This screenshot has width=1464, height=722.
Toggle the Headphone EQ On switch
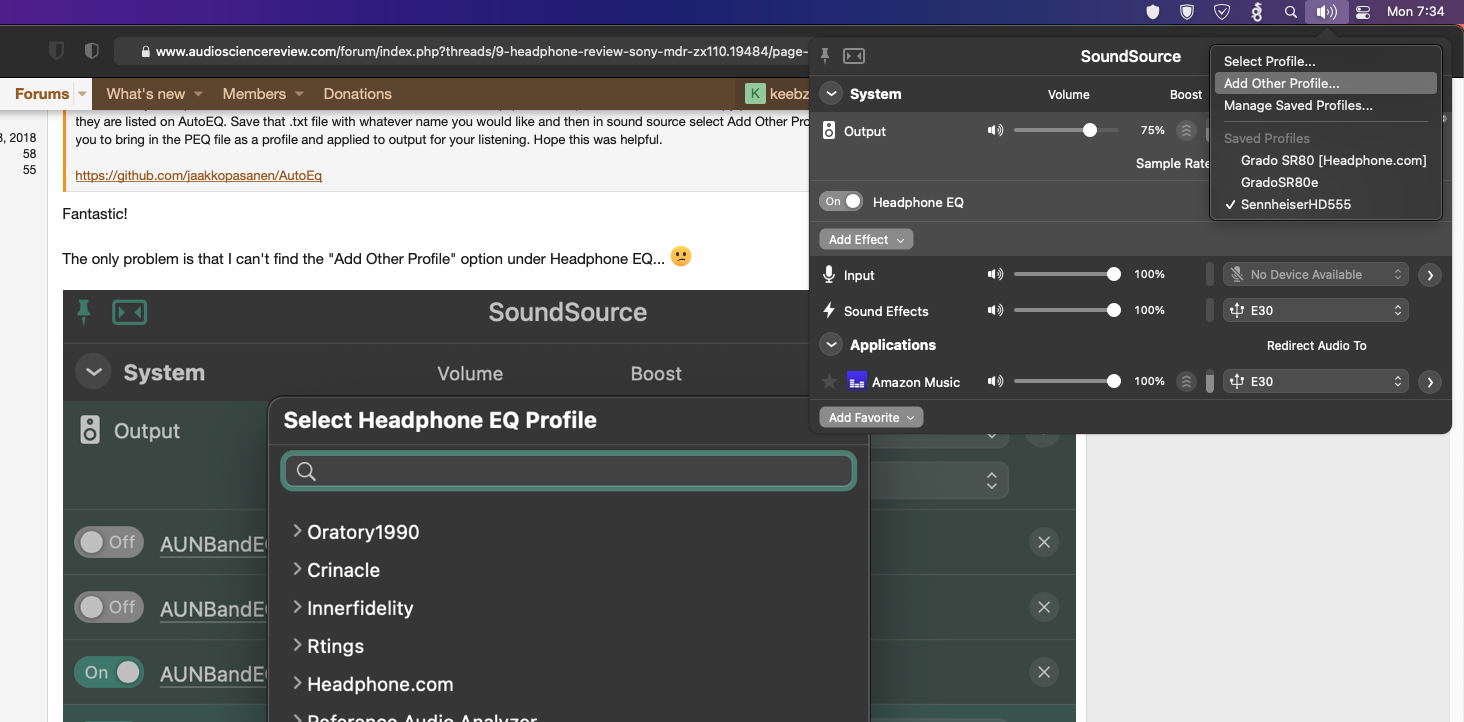click(x=841, y=201)
